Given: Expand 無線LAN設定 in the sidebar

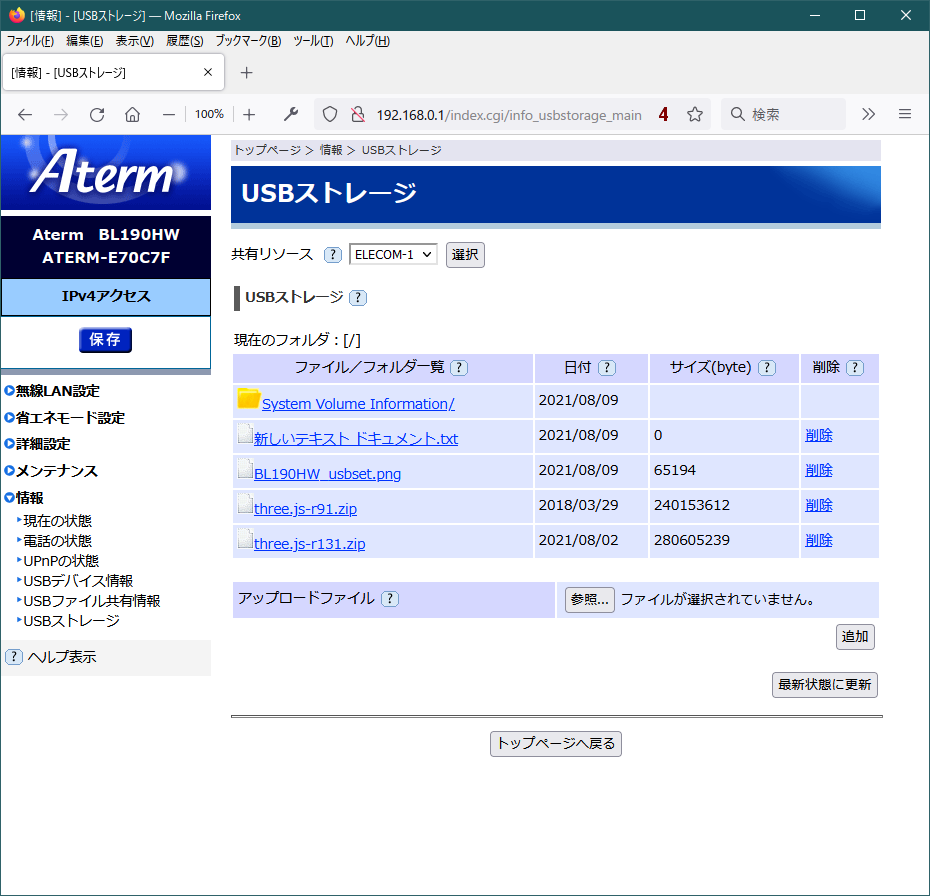Looking at the screenshot, I should tap(52, 391).
